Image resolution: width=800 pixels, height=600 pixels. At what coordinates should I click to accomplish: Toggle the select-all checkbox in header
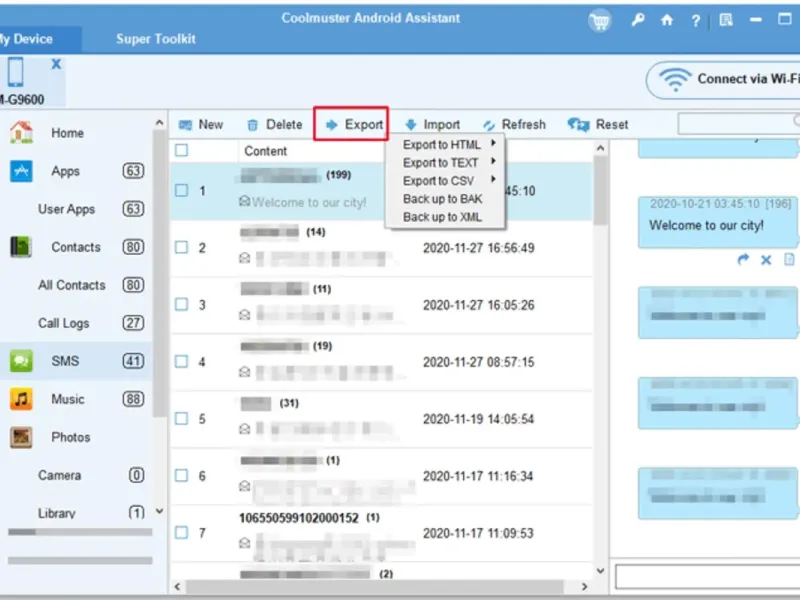(x=182, y=150)
